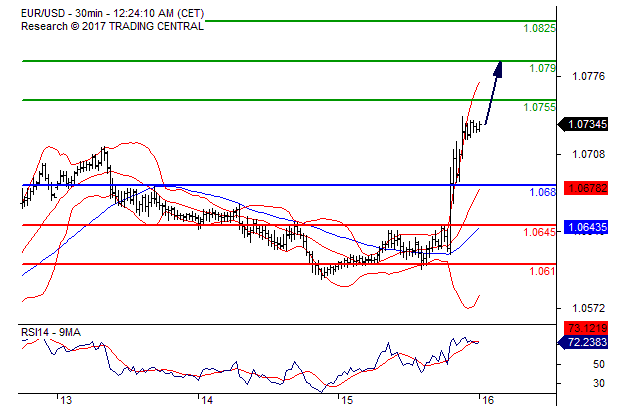This screenshot has width=626, height=418.
Task: Click the 1.0708 price axis value
Action: (x=588, y=154)
